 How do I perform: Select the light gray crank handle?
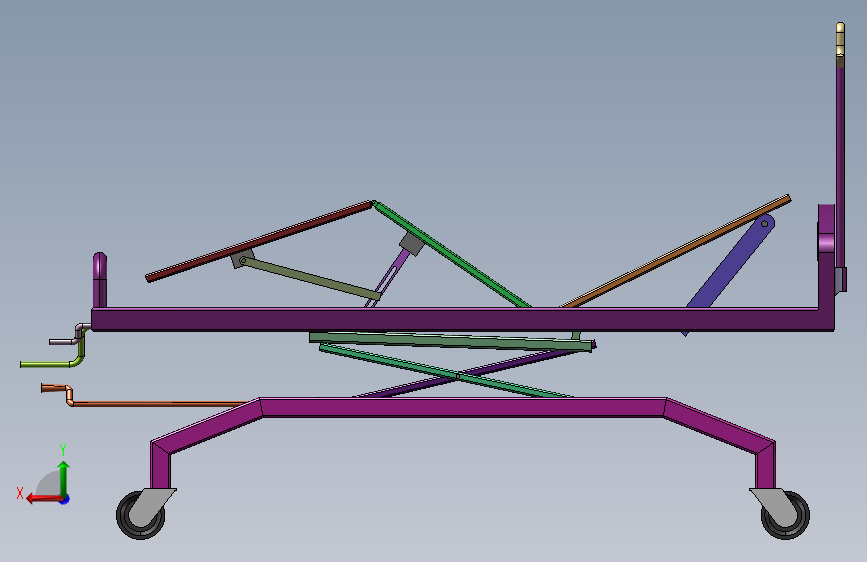click(69, 336)
